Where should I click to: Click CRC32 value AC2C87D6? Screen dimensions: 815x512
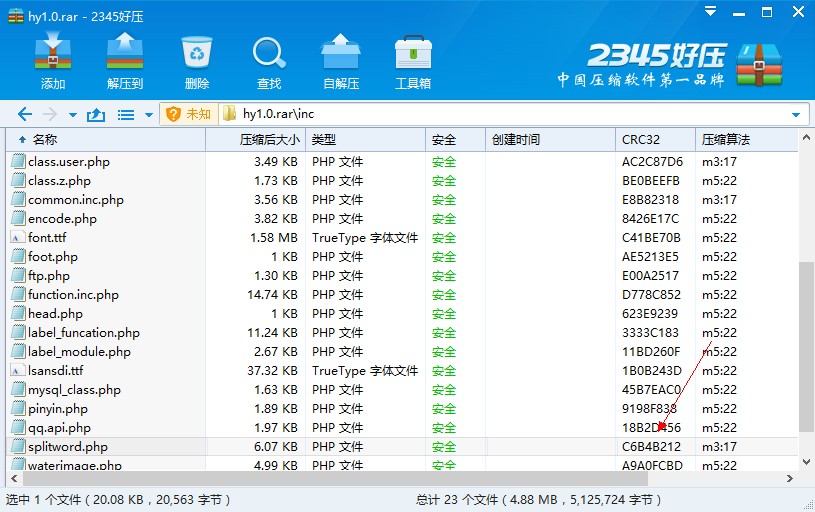pos(652,162)
